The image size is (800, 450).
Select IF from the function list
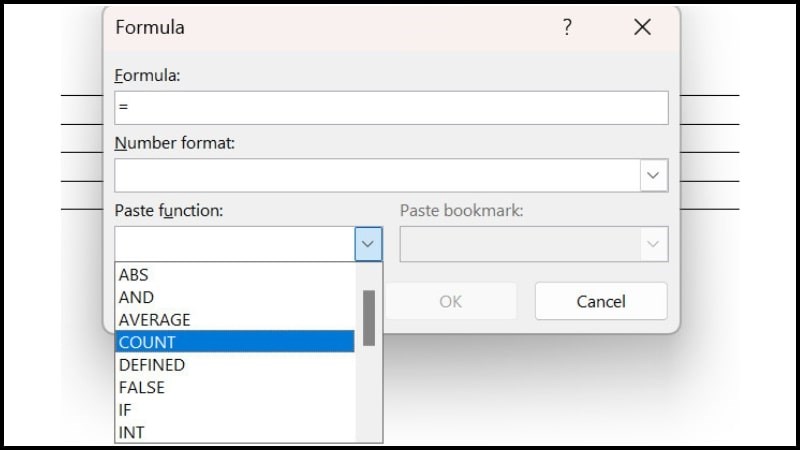pos(125,410)
